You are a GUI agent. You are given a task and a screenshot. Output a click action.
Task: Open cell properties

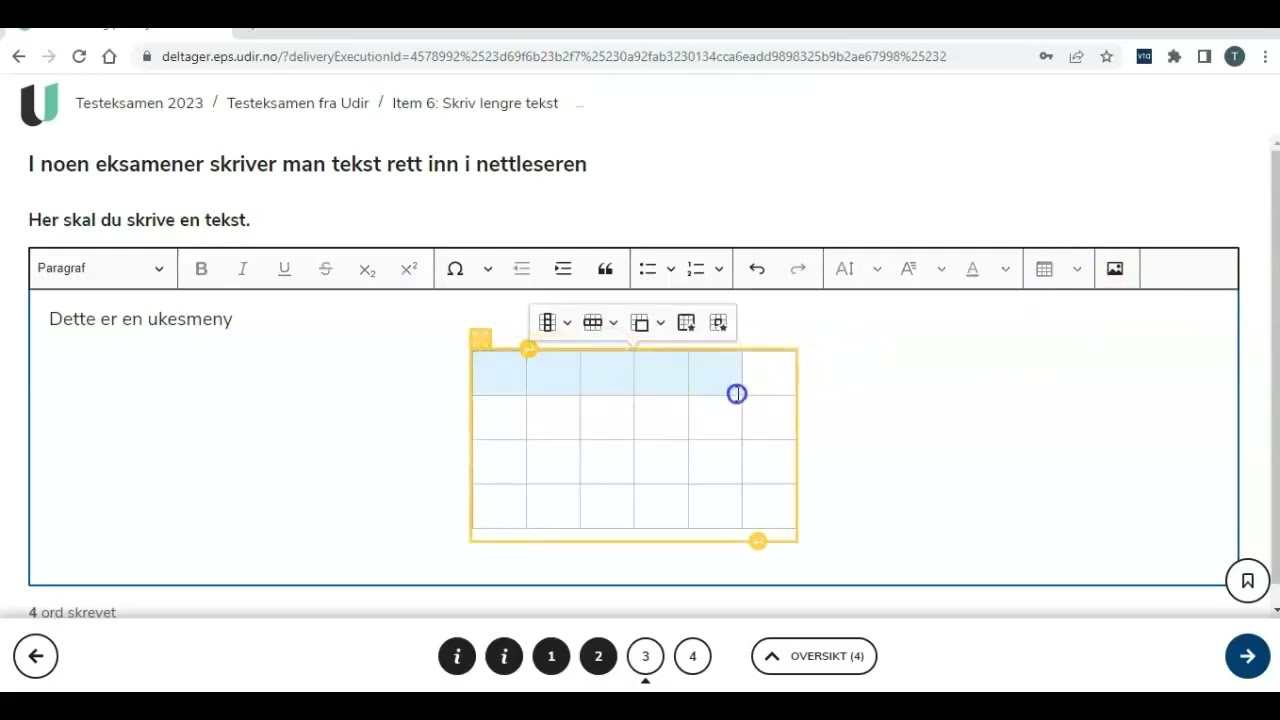pos(718,323)
